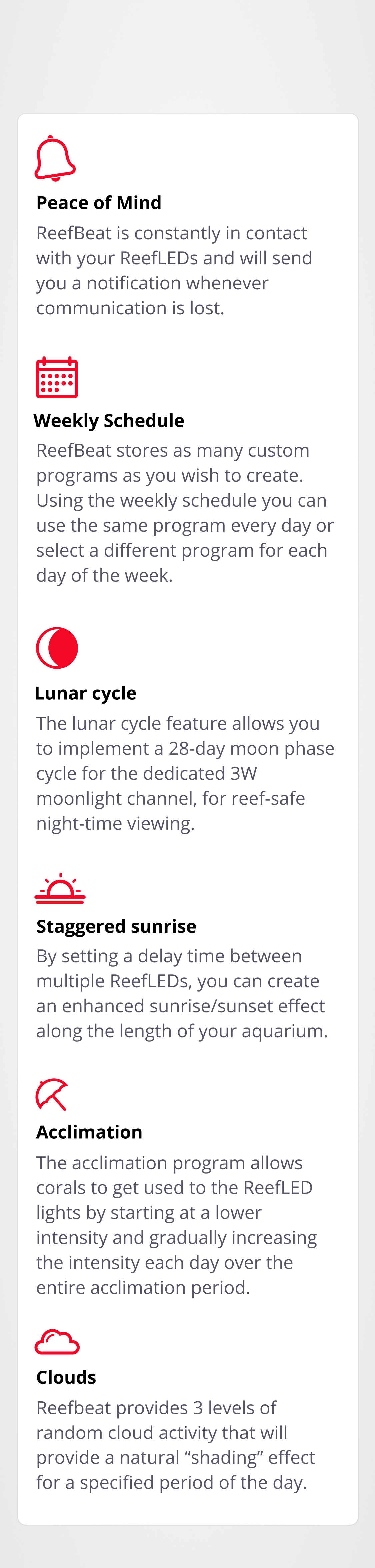The image size is (375, 1568).
Task: Click the 28-day moon phase paragraph
Action: point(185,773)
